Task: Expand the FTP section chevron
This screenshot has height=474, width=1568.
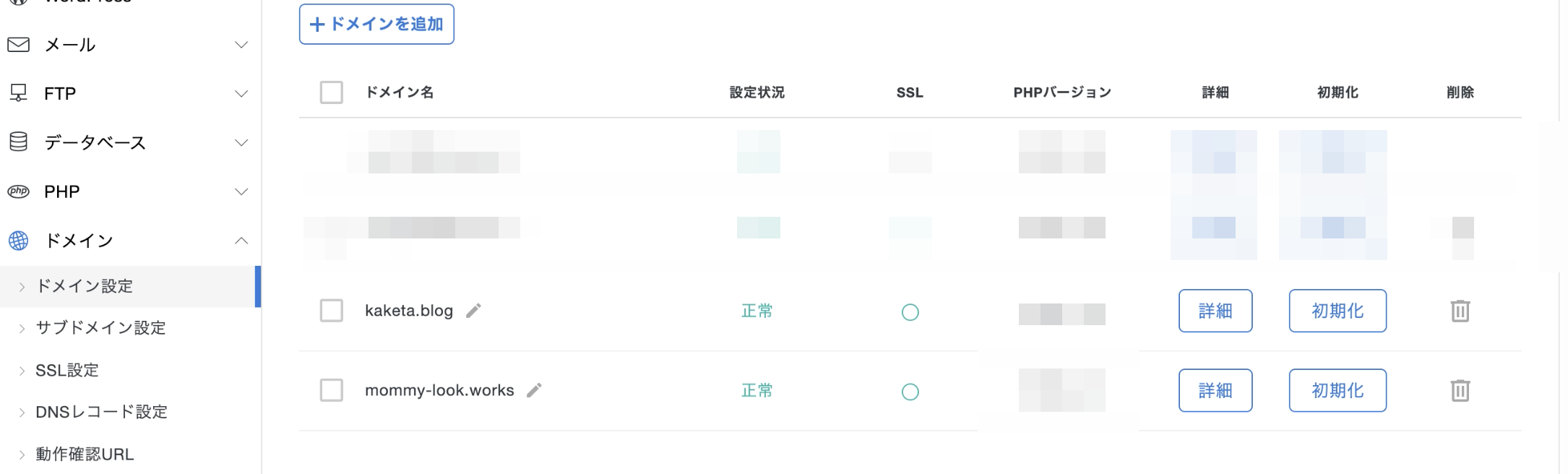Action: (241, 94)
